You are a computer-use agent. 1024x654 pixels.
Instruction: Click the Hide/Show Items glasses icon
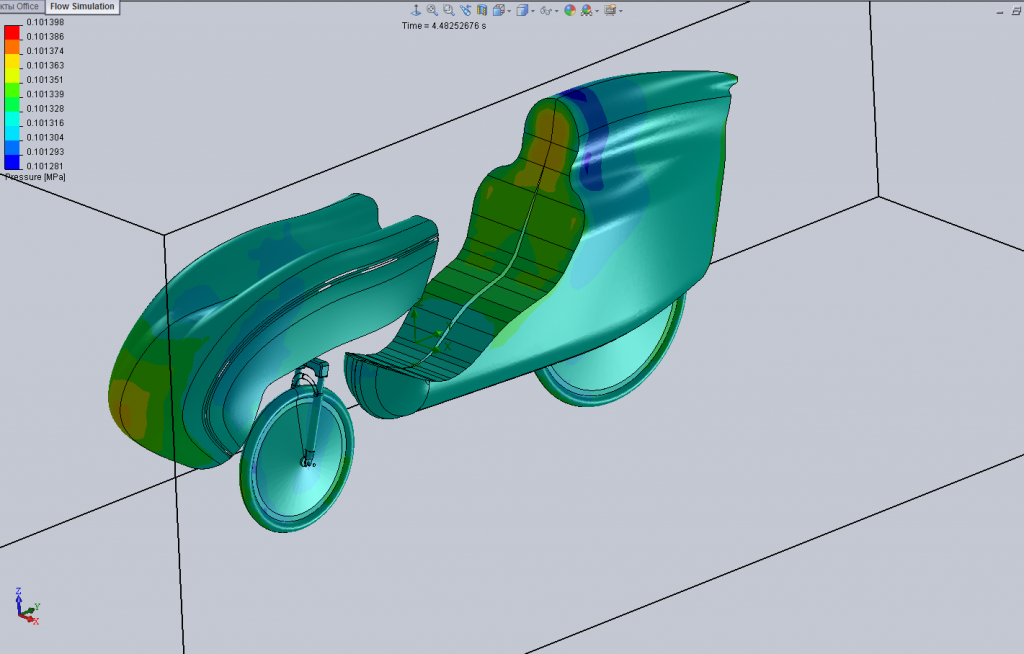coord(545,10)
